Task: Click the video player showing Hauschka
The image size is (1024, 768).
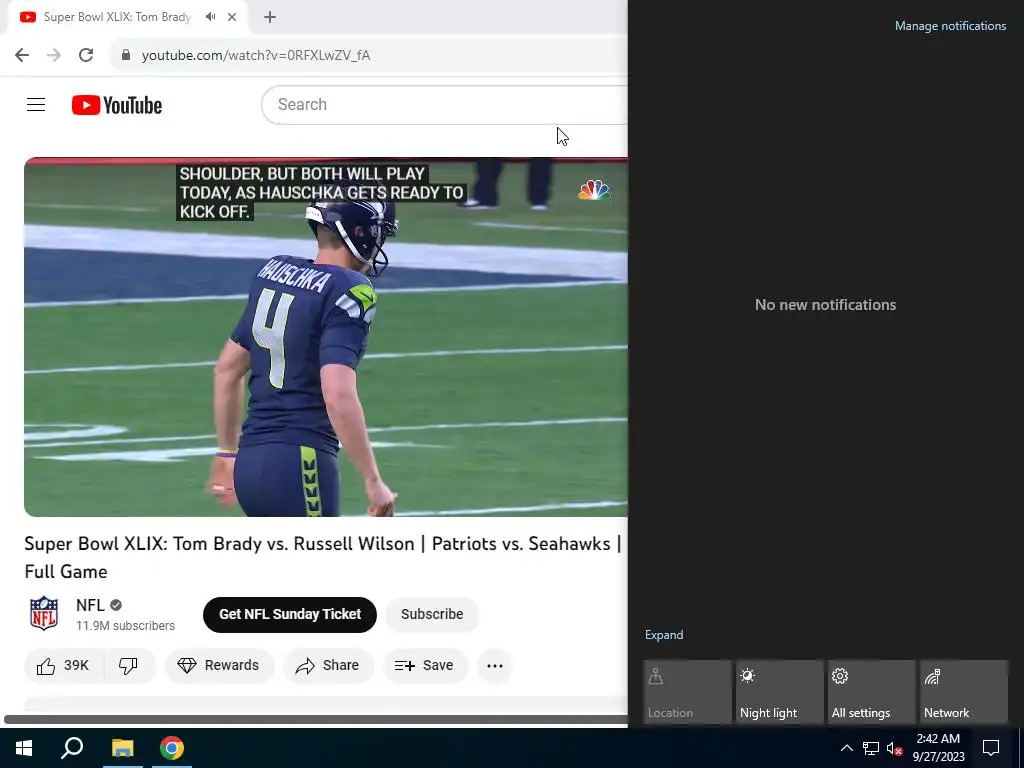Action: 326,337
